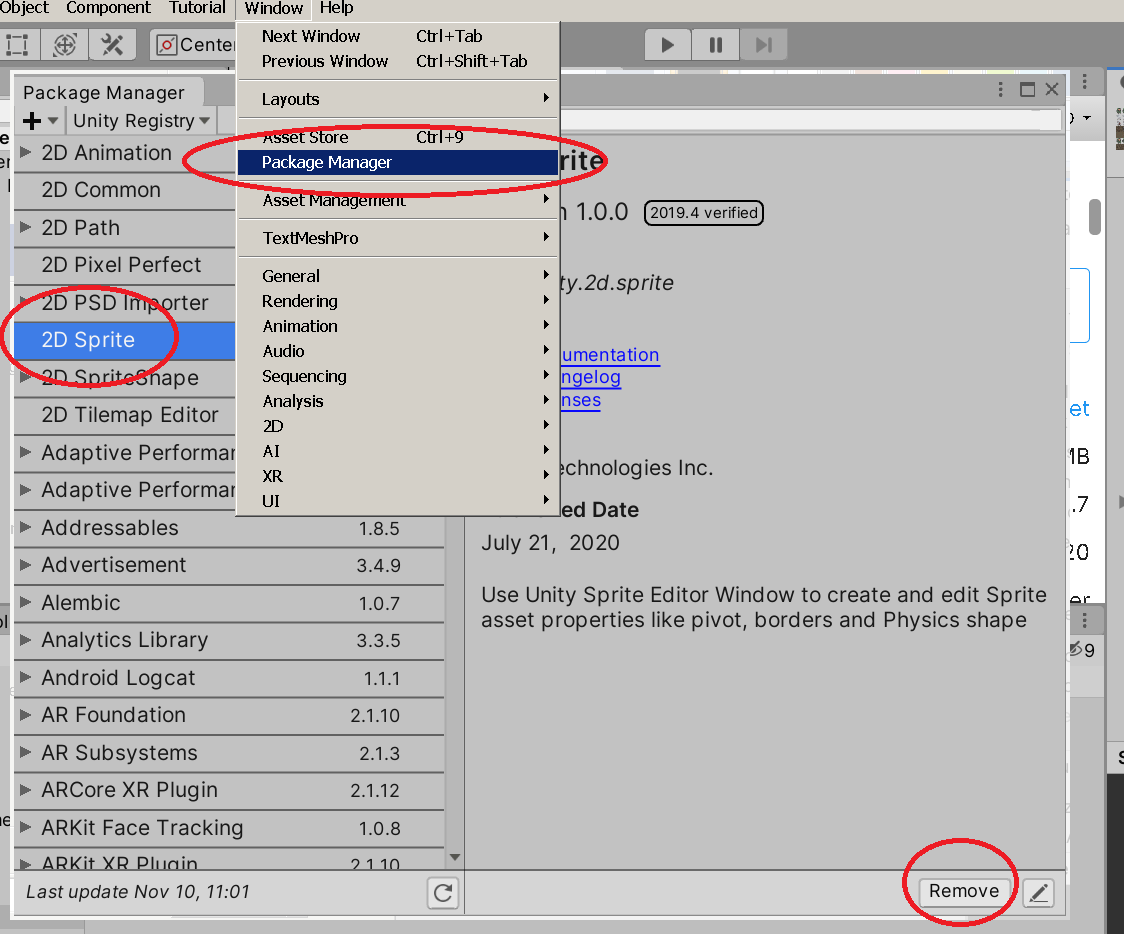1124x934 pixels.
Task: Open the Component menu
Action: click(x=108, y=9)
